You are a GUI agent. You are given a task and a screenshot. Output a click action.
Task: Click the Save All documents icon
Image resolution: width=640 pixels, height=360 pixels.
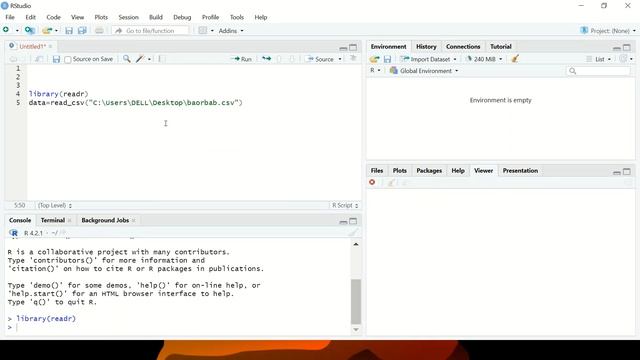pos(82,31)
